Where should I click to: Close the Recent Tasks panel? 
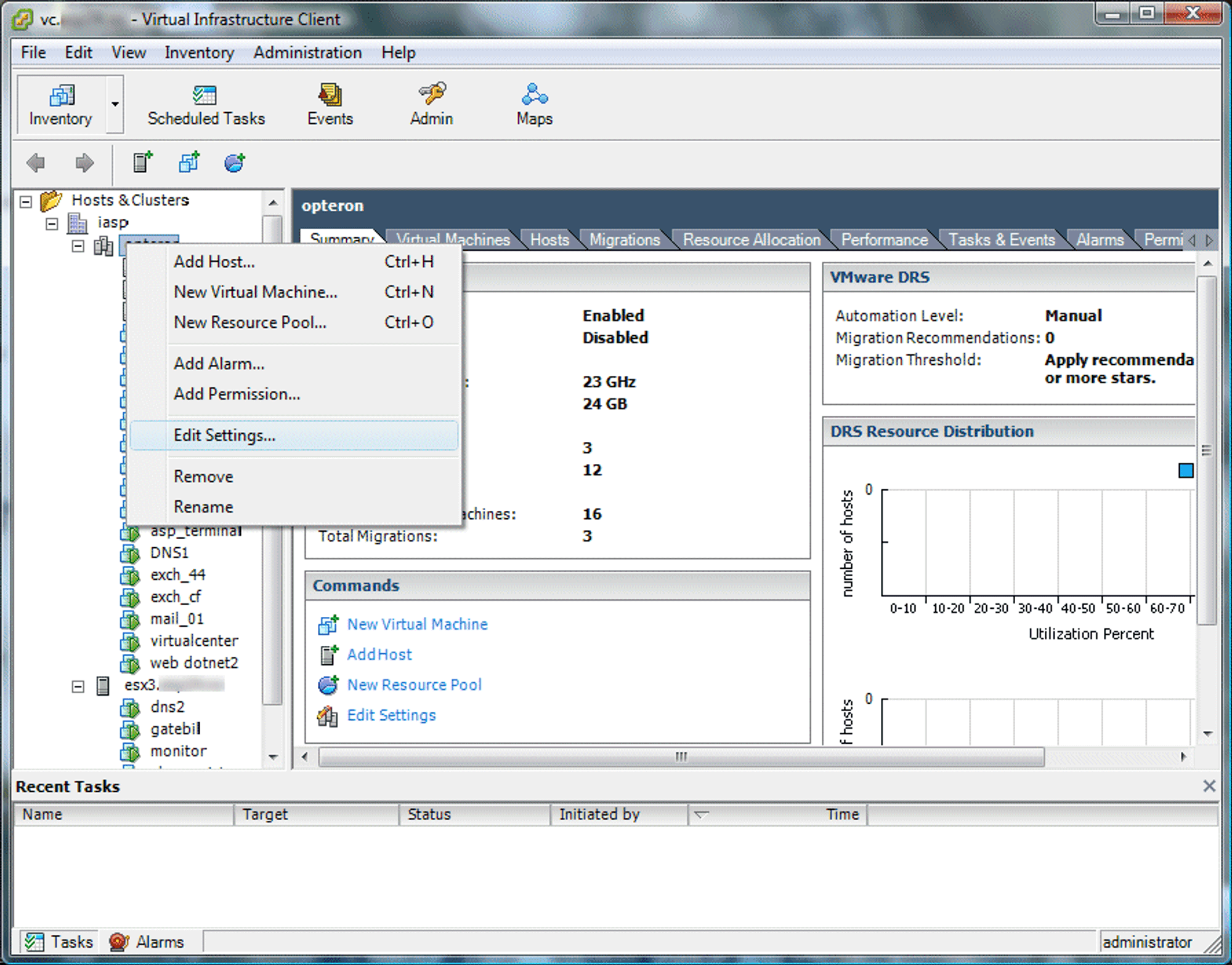pos(1209,786)
